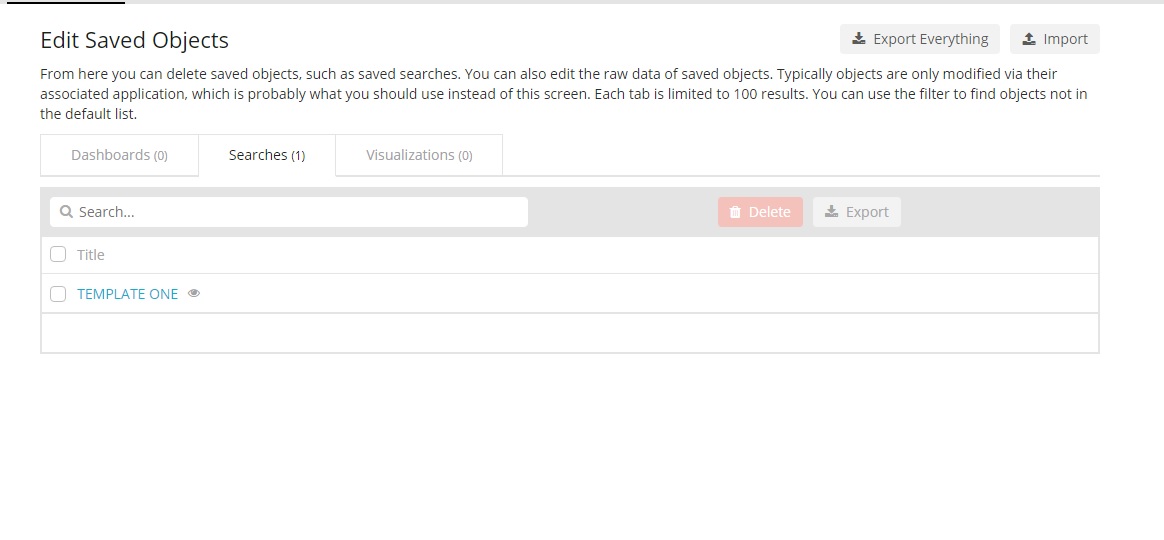Viewport: 1164px width, 540px height.
Task: Click the Import button label
Action: point(1065,39)
